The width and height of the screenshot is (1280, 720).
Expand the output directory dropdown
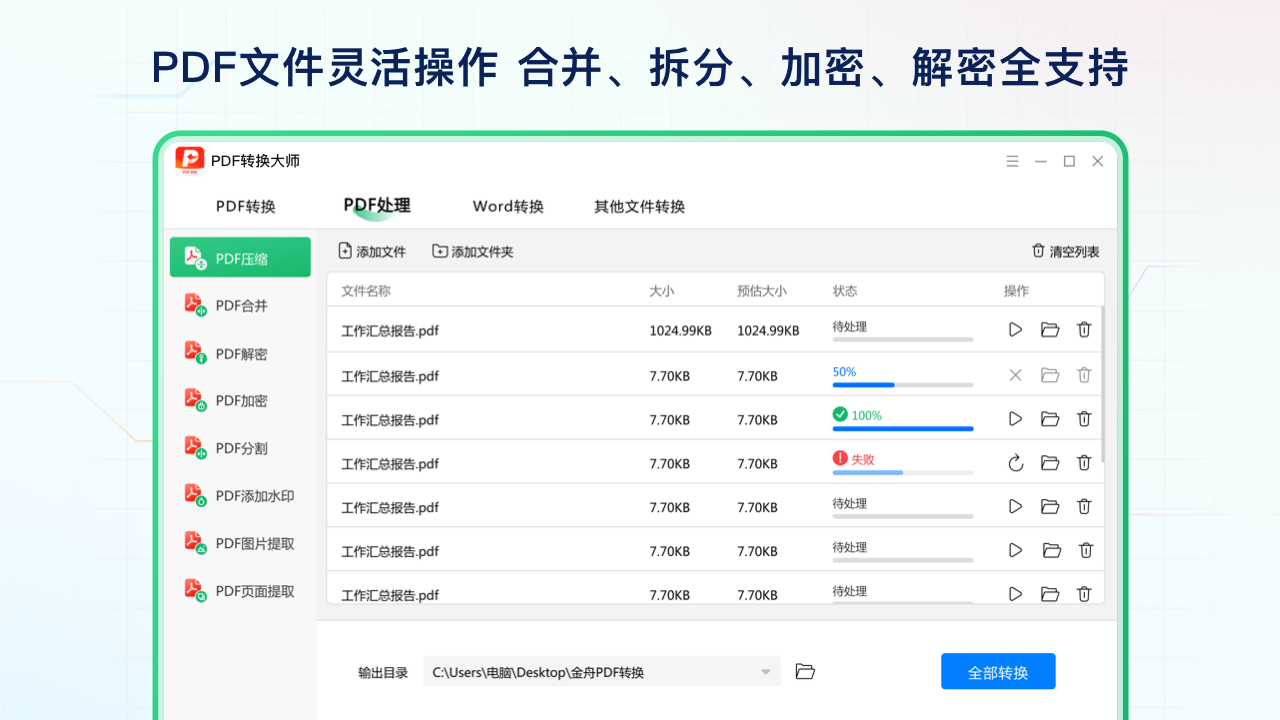click(764, 671)
